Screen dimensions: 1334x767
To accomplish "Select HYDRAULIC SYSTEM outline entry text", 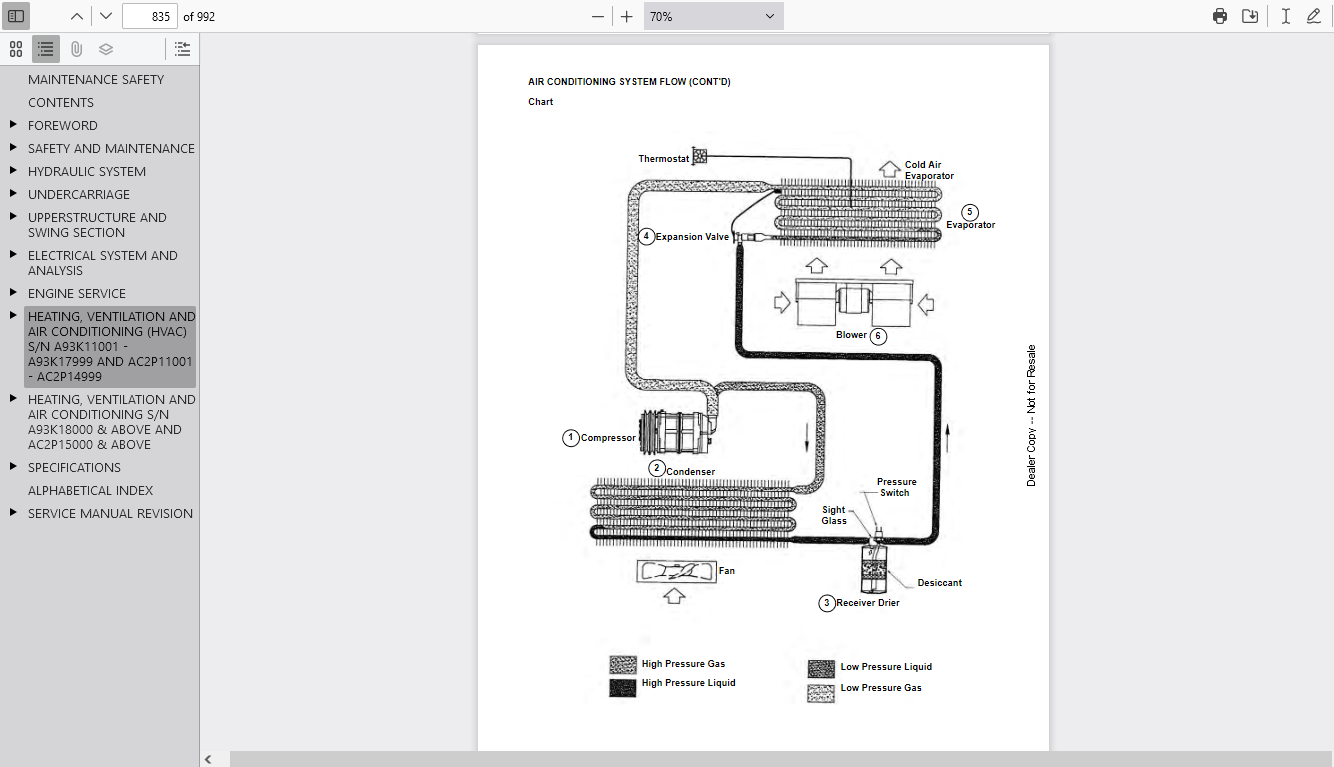I will (87, 171).
